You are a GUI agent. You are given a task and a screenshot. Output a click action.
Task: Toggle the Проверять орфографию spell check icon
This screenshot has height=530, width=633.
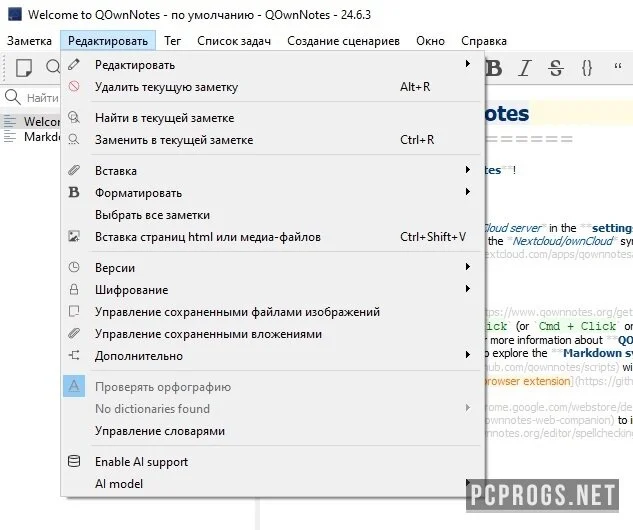(x=74, y=386)
